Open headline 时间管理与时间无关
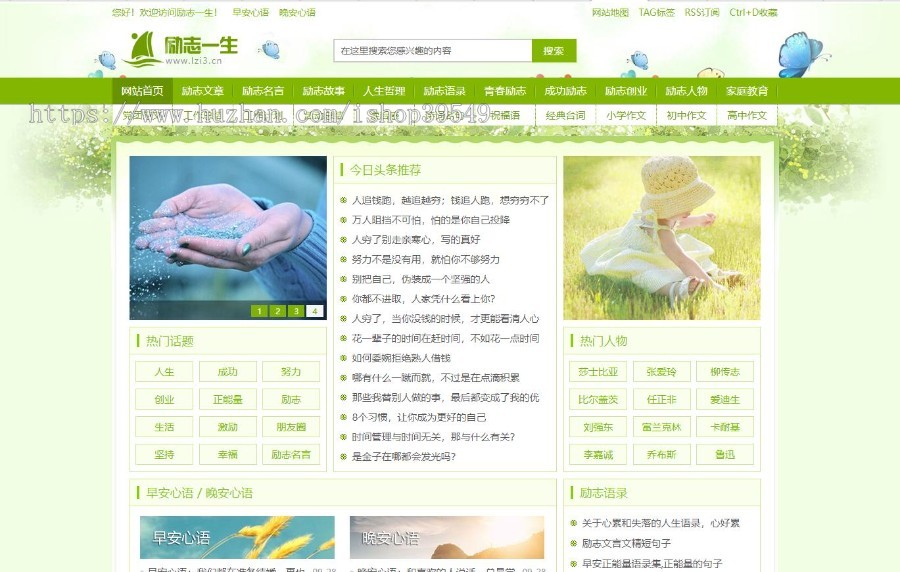 point(433,437)
